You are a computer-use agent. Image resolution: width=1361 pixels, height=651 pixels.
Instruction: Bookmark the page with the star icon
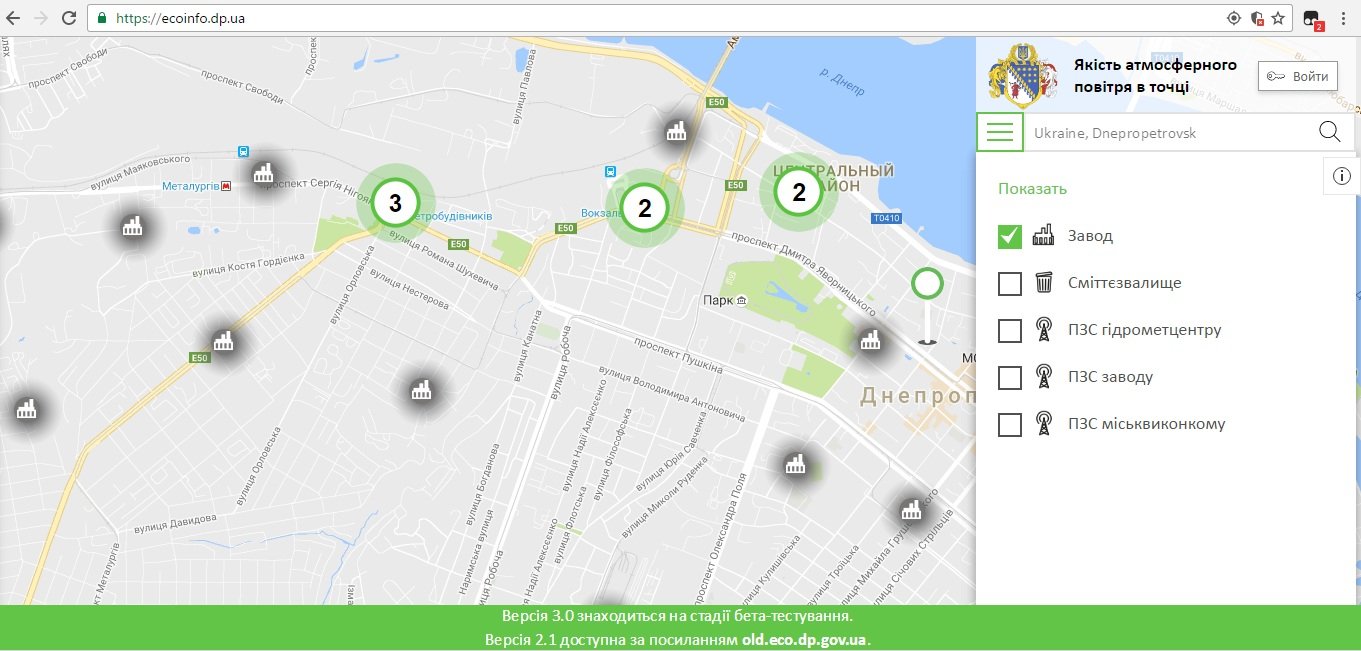1278,18
